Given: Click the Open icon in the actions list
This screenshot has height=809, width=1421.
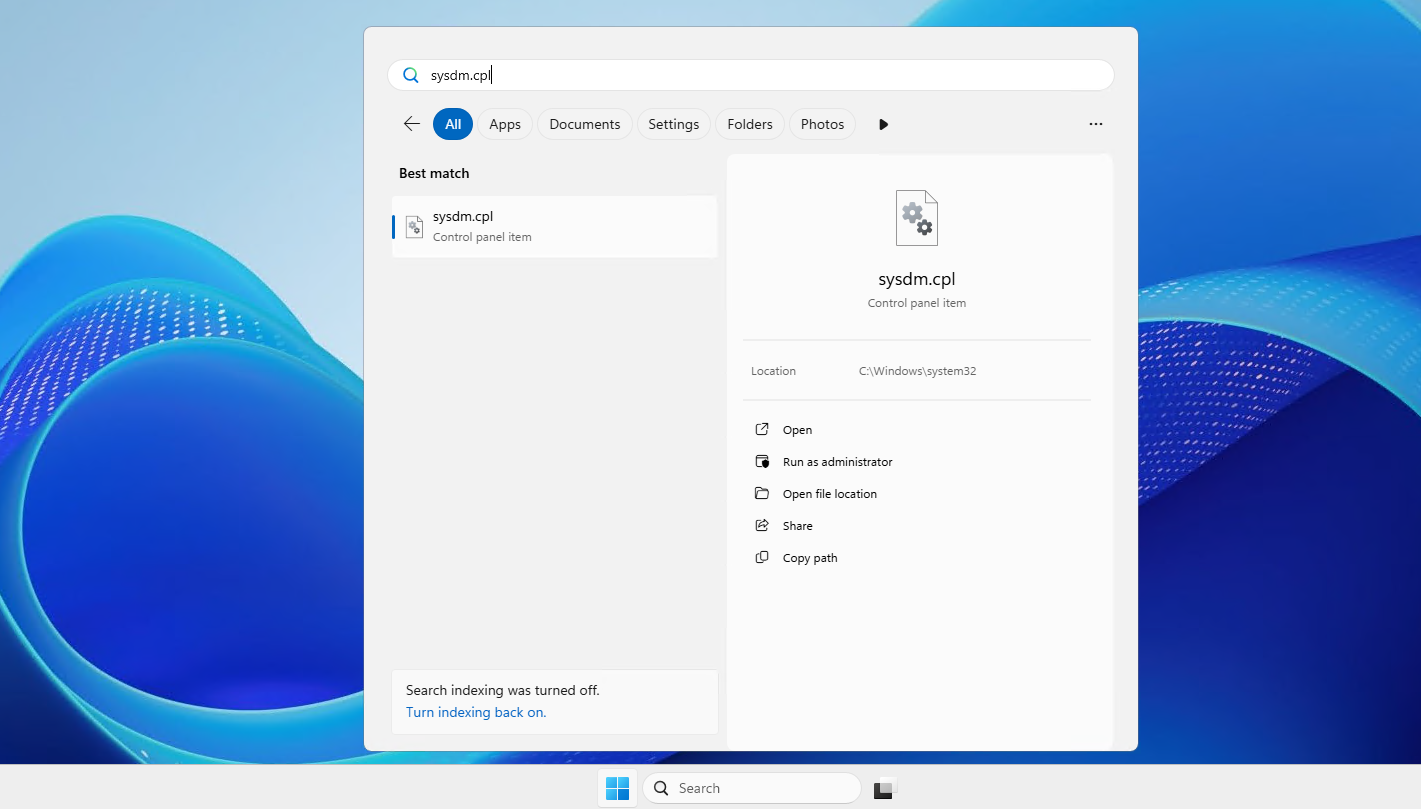Looking at the screenshot, I should point(762,429).
